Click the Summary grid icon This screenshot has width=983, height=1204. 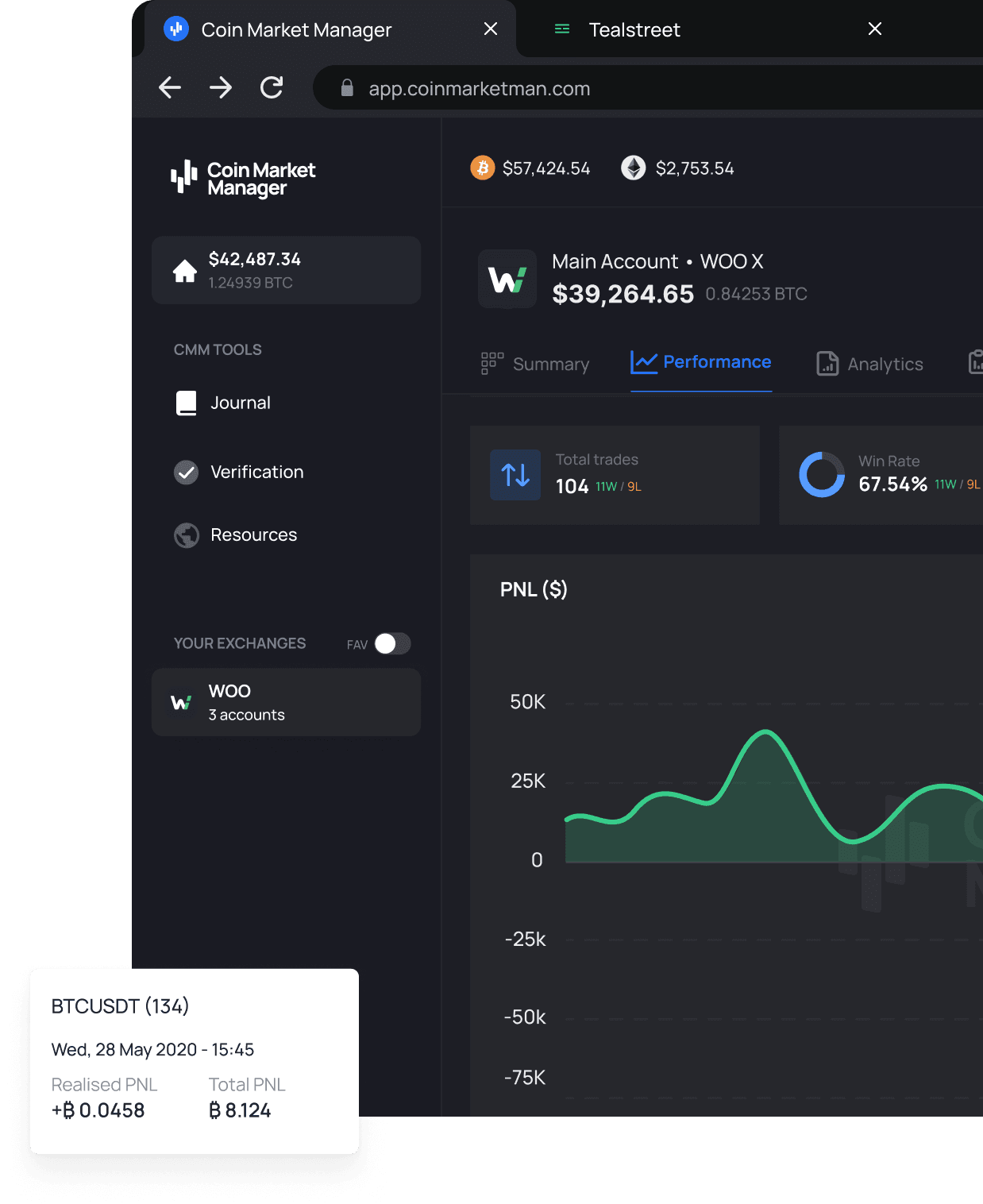[x=492, y=363]
